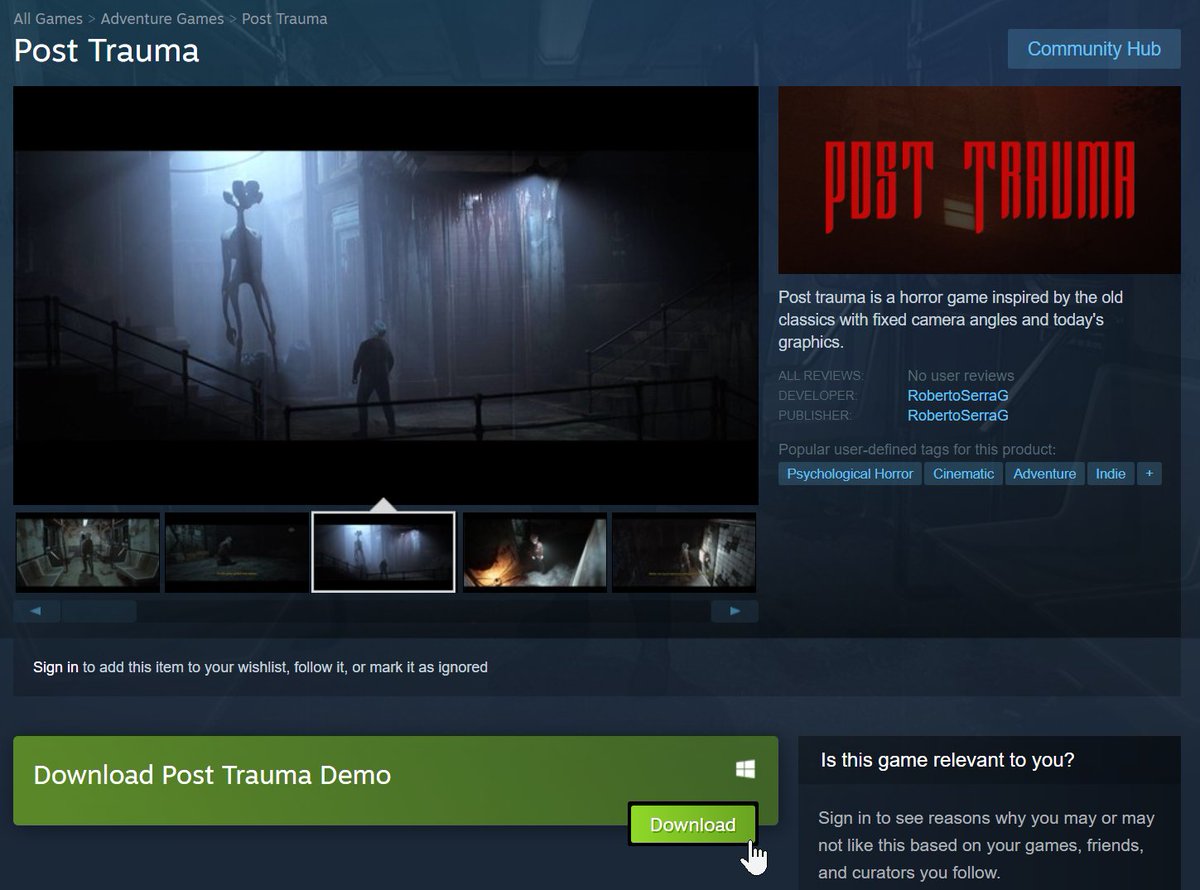The image size is (1200, 890).
Task: Select the second dark scene thumbnail
Action: click(x=236, y=552)
